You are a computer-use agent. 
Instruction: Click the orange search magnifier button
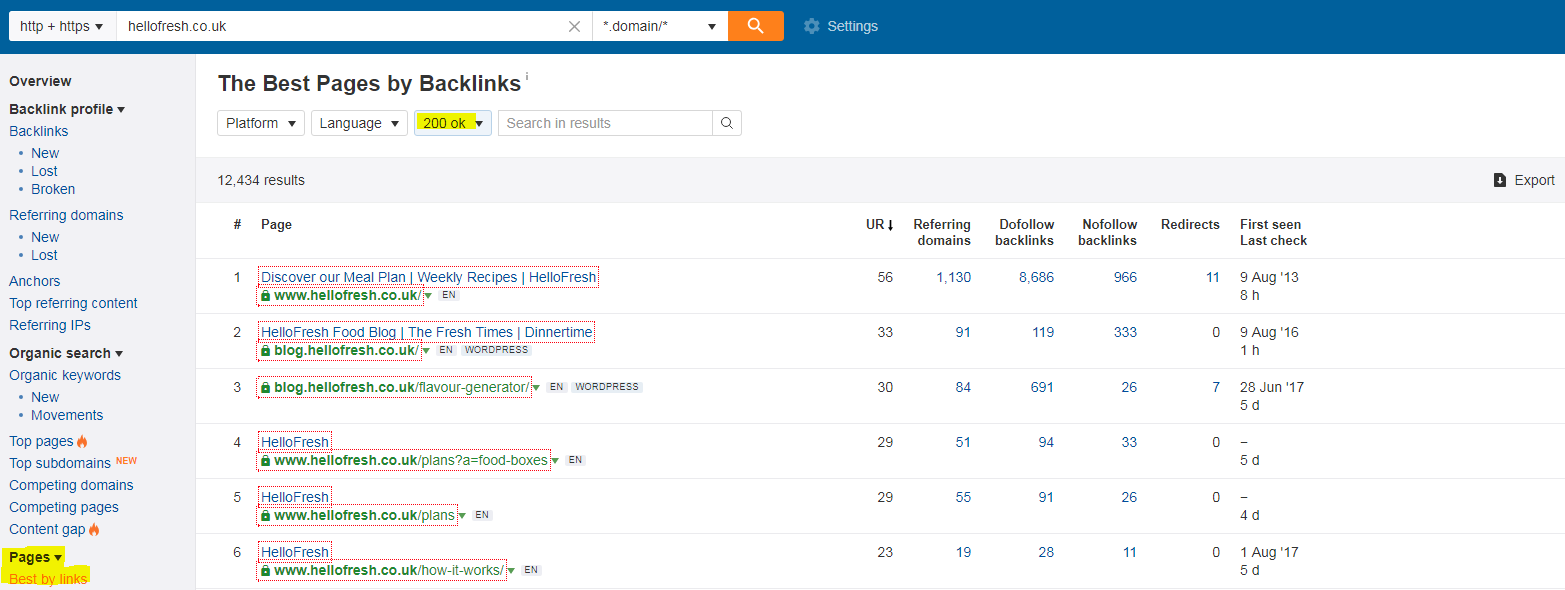point(755,26)
